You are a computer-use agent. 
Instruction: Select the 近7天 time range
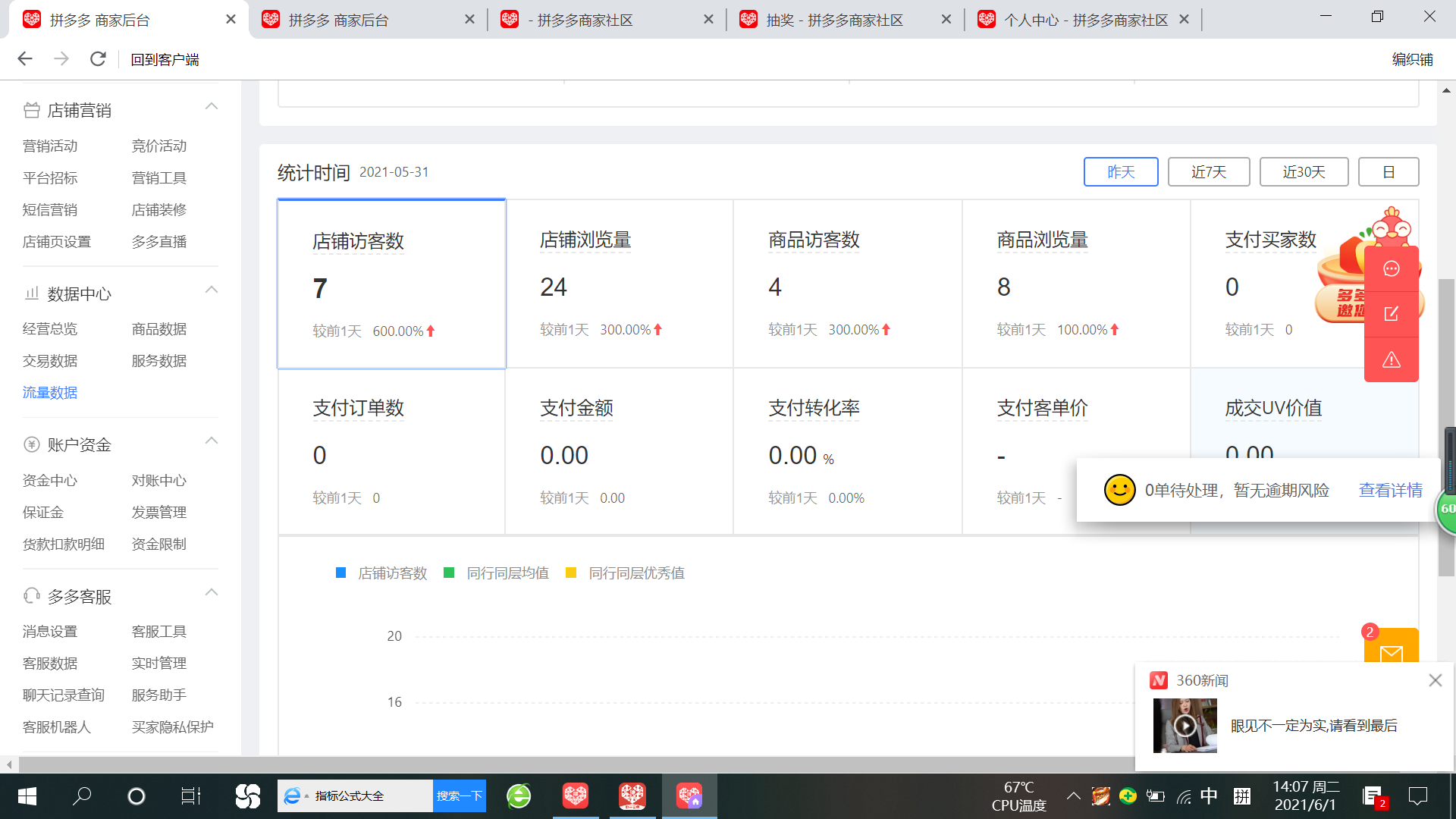pos(1209,172)
